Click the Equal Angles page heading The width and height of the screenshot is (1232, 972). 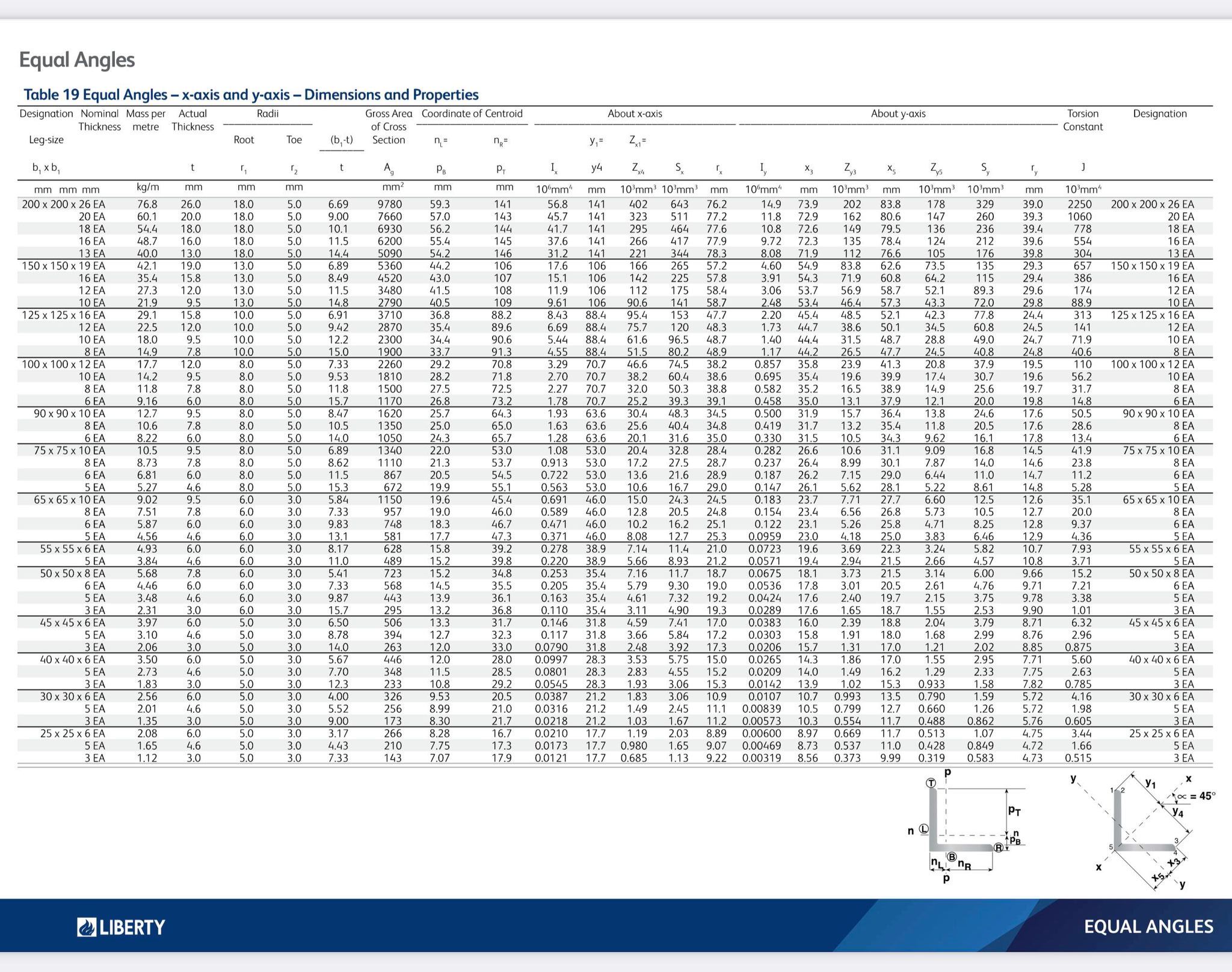[x=77, y=60]
